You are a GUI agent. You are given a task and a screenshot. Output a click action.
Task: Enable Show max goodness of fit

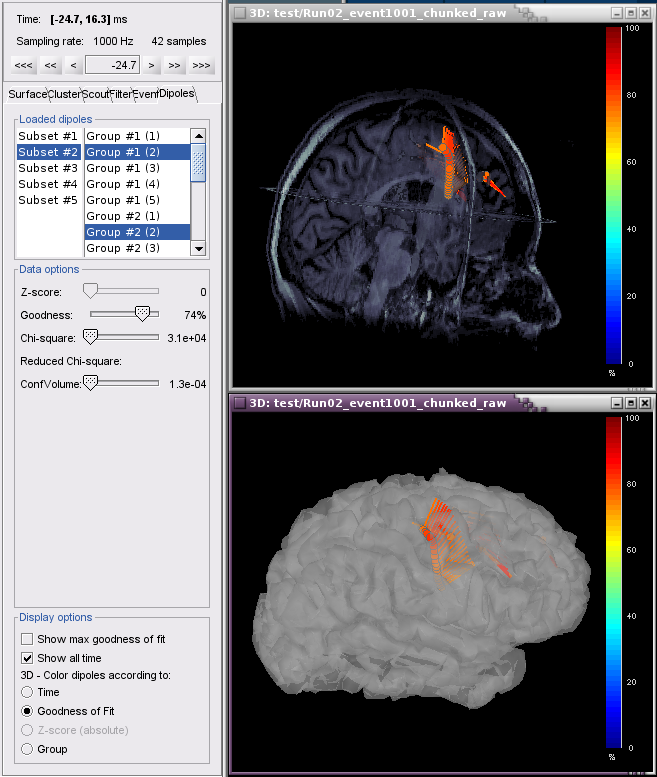click(28, 638)
